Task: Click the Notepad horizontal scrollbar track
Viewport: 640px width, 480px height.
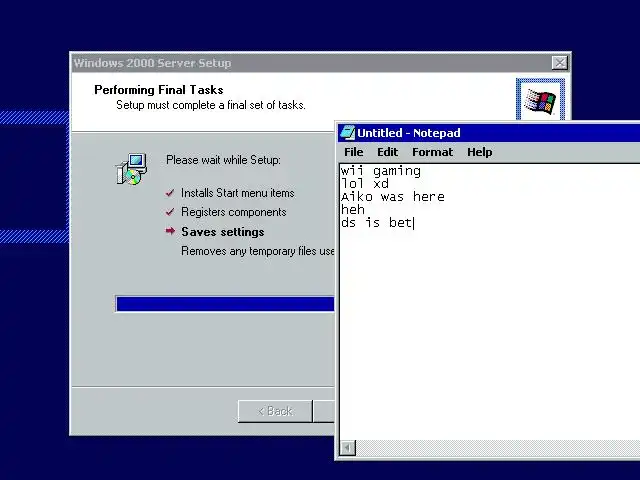Action: click(x=498, y=448)
